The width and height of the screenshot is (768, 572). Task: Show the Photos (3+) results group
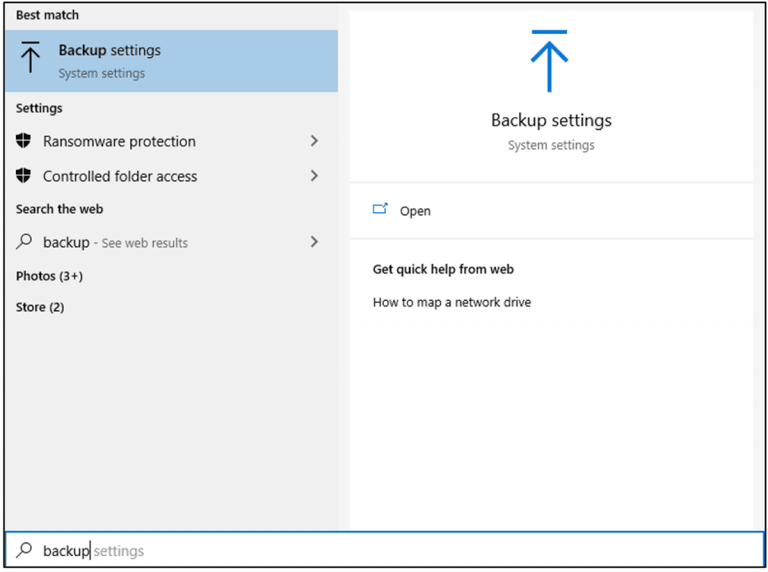coord(49,276)
